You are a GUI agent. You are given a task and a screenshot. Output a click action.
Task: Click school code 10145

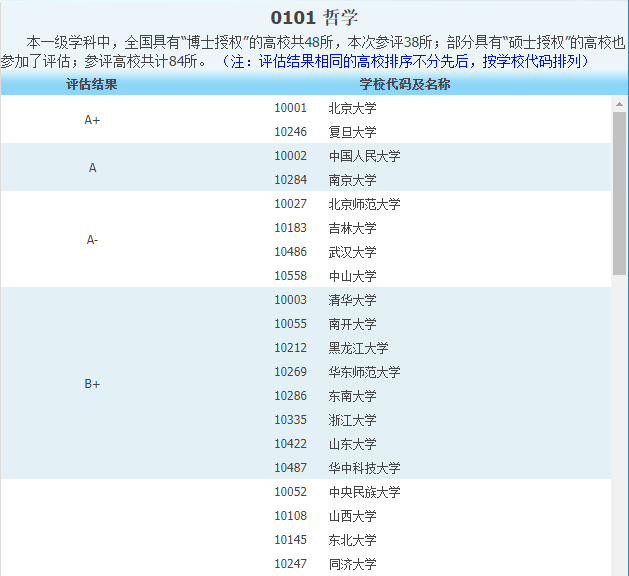290,540
